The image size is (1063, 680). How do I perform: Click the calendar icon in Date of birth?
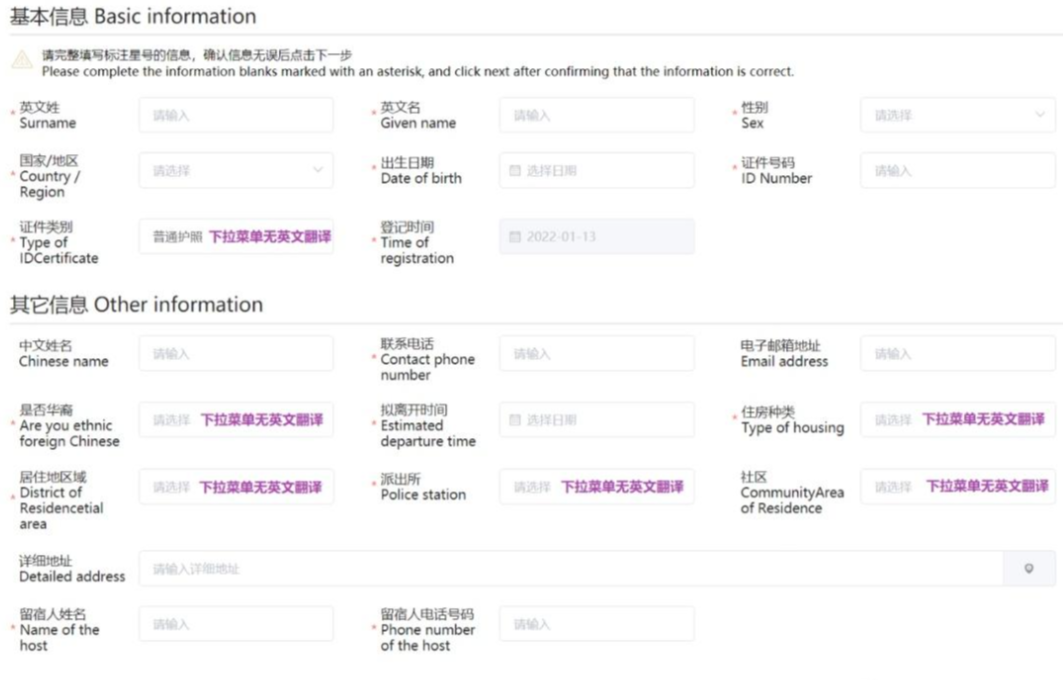pos(515,171)
